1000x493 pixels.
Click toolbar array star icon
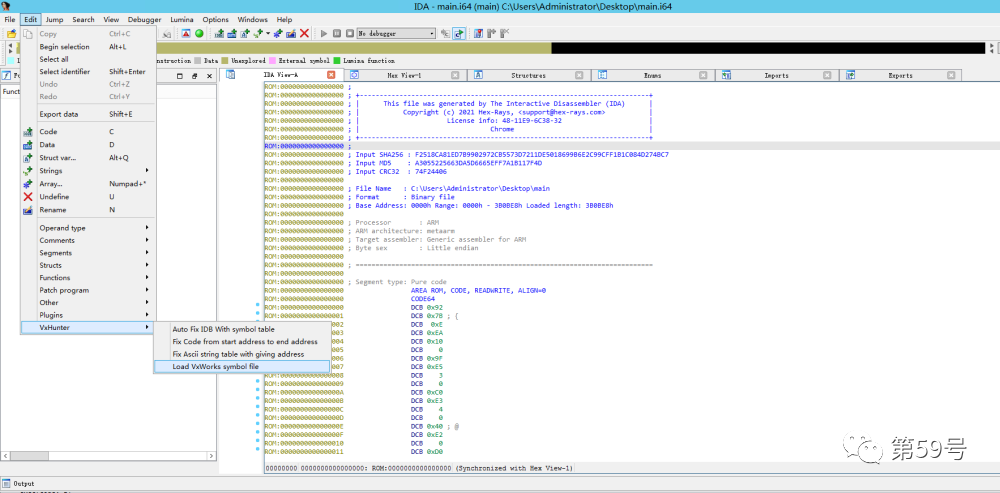click(x=277, y=34)
